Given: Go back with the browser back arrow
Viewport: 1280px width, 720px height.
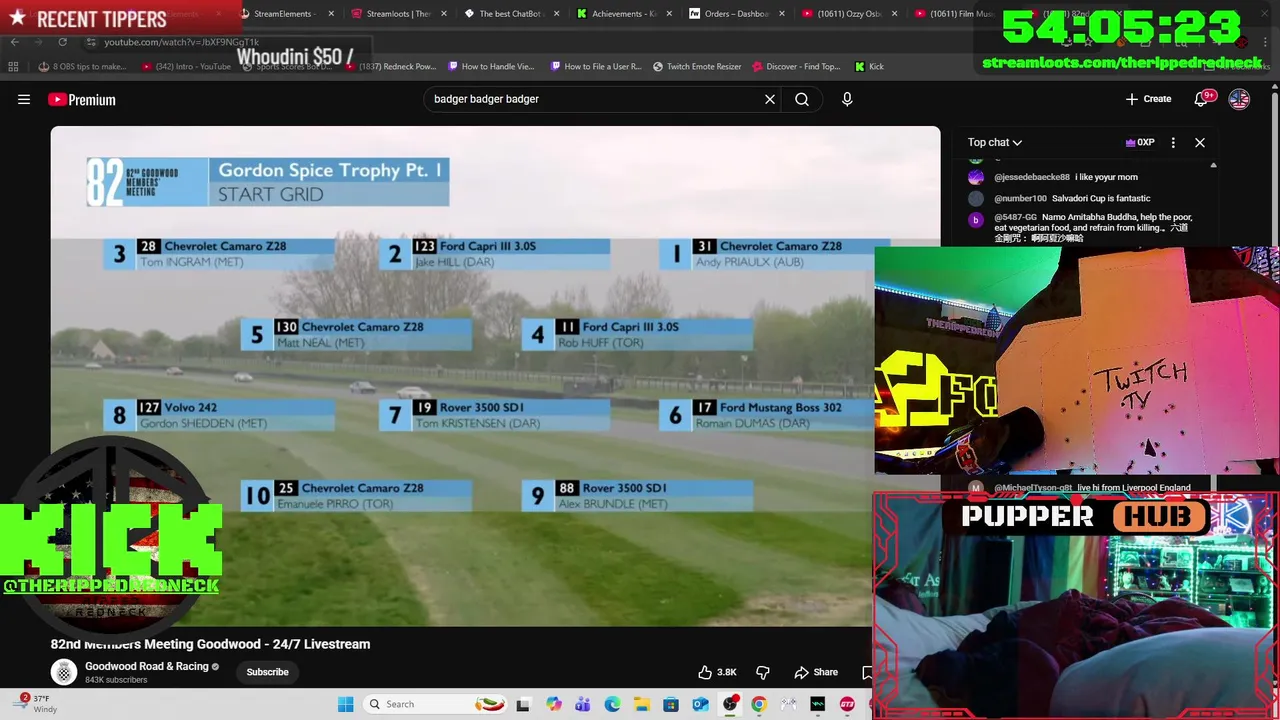Looking at the screenshot, I should (15, 42).
